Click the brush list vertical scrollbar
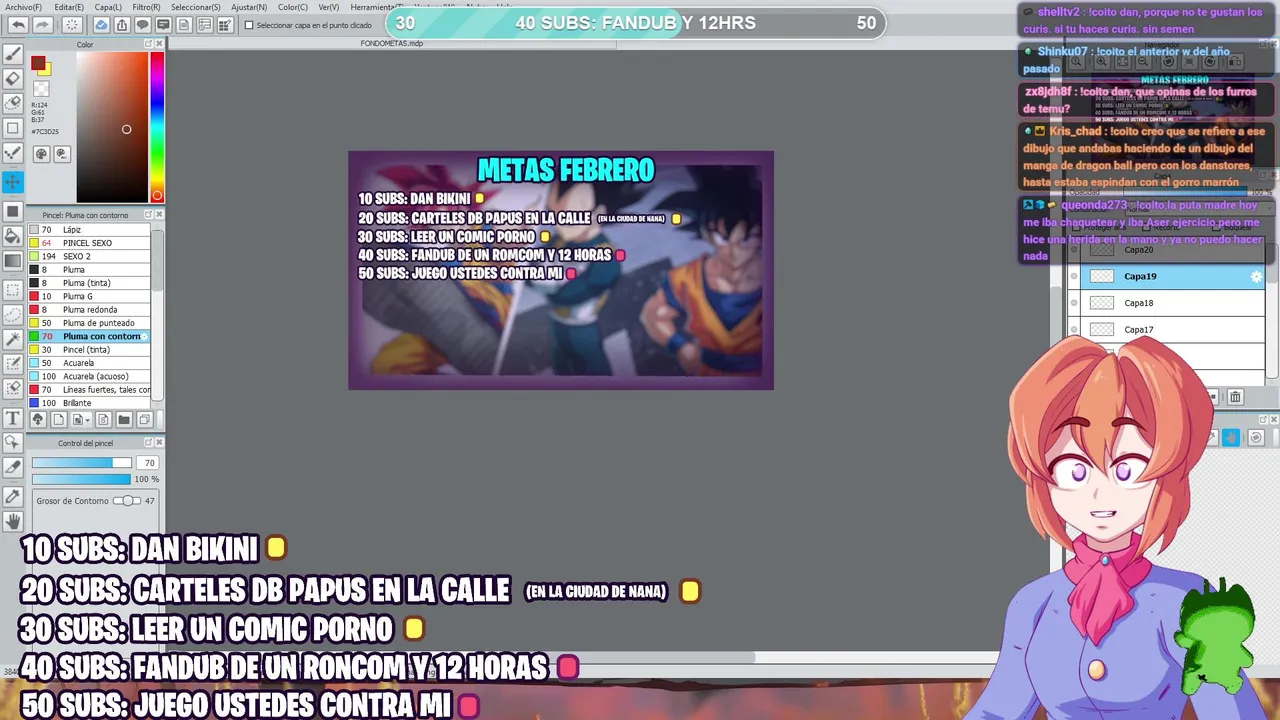 [x=156, y=316]
